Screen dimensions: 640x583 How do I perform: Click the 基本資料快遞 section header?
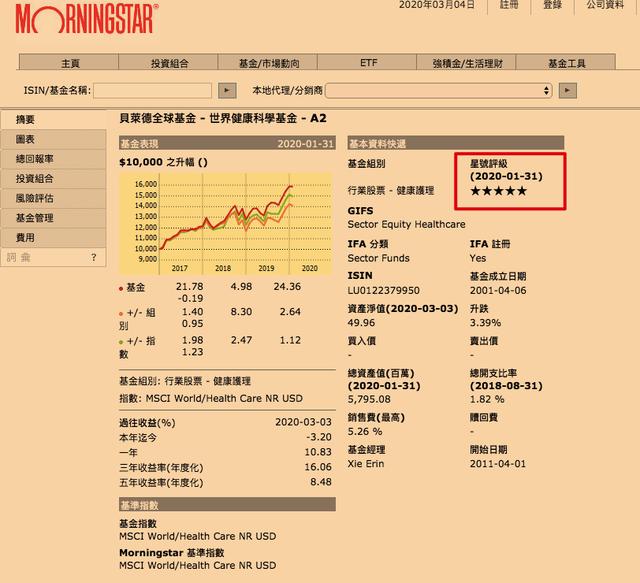[456, 143]
